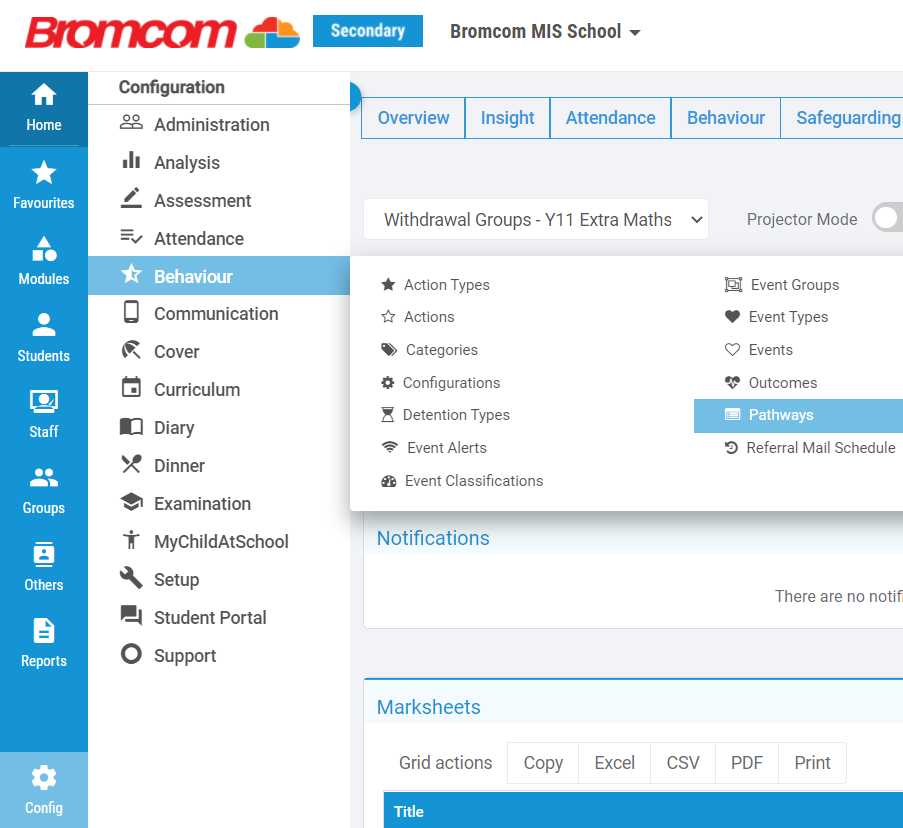Image resolution: width=903 pixels, height=828 pixels.
Task: Click the Communication phone icon
Action: coord(131,312)
